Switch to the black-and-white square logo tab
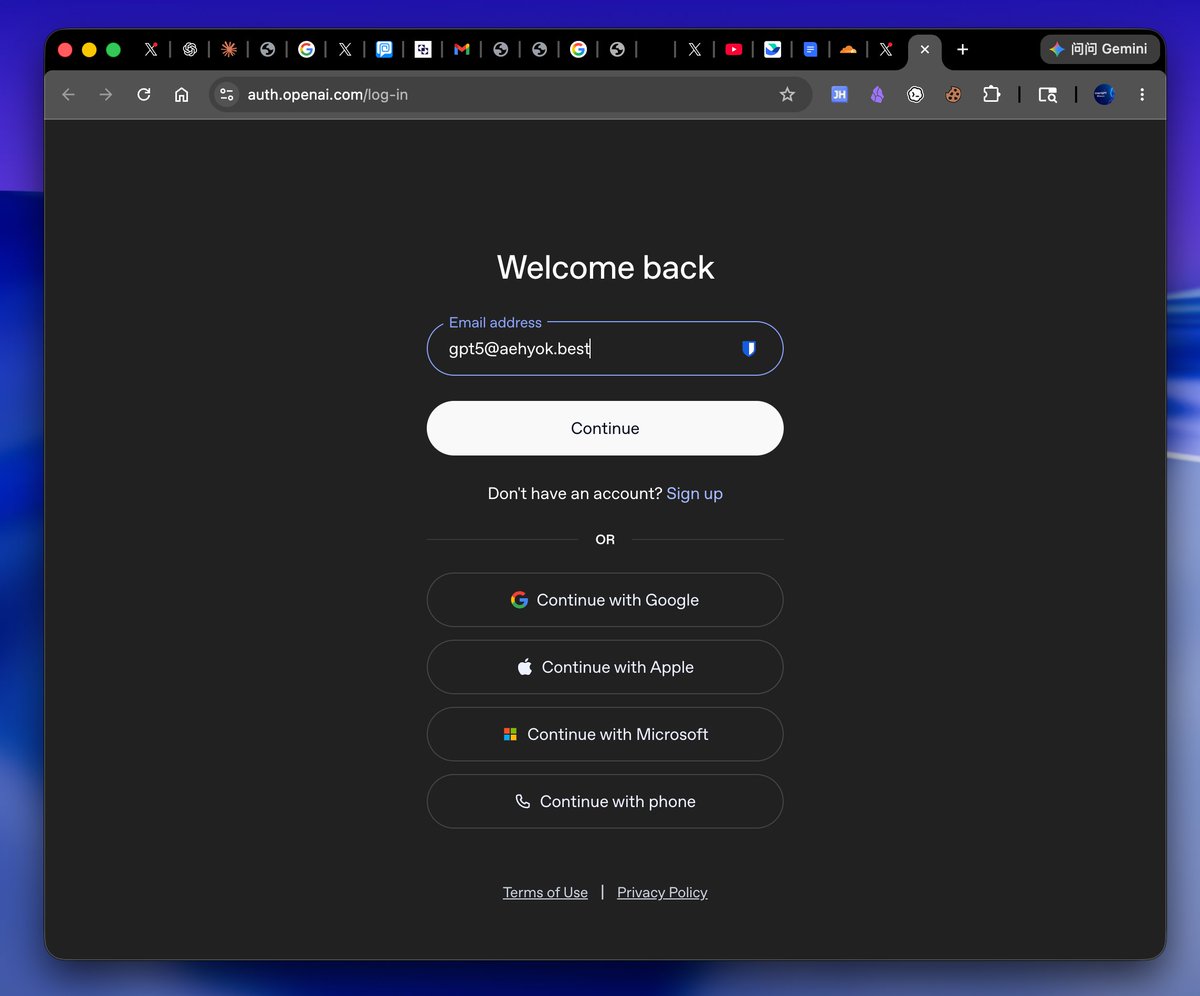 tap(423, 49)
